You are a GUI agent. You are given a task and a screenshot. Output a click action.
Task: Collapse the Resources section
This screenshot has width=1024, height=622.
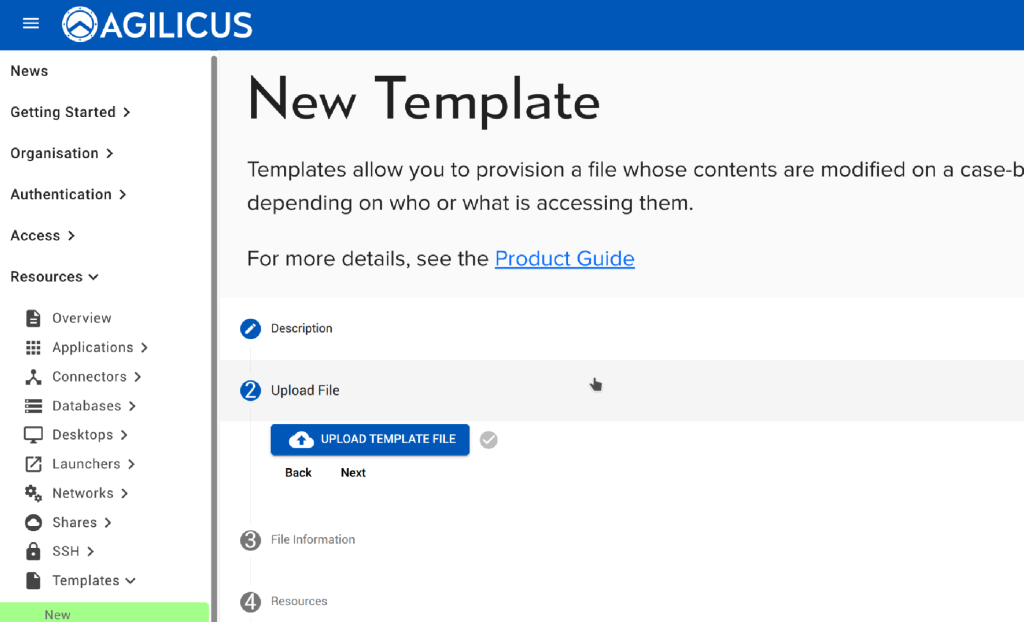54,277
